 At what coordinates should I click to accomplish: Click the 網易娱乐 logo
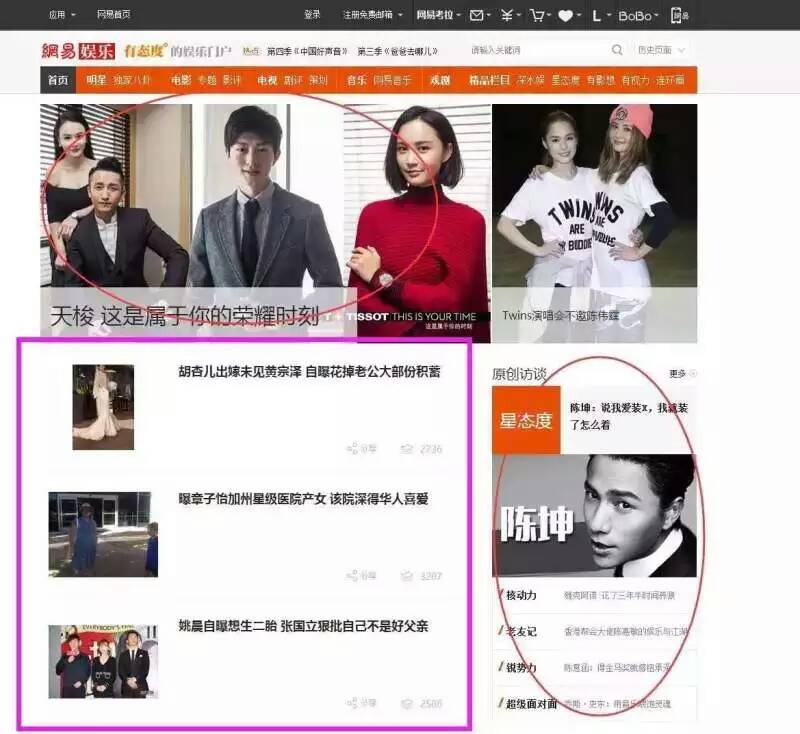click(x=78, y=50)
